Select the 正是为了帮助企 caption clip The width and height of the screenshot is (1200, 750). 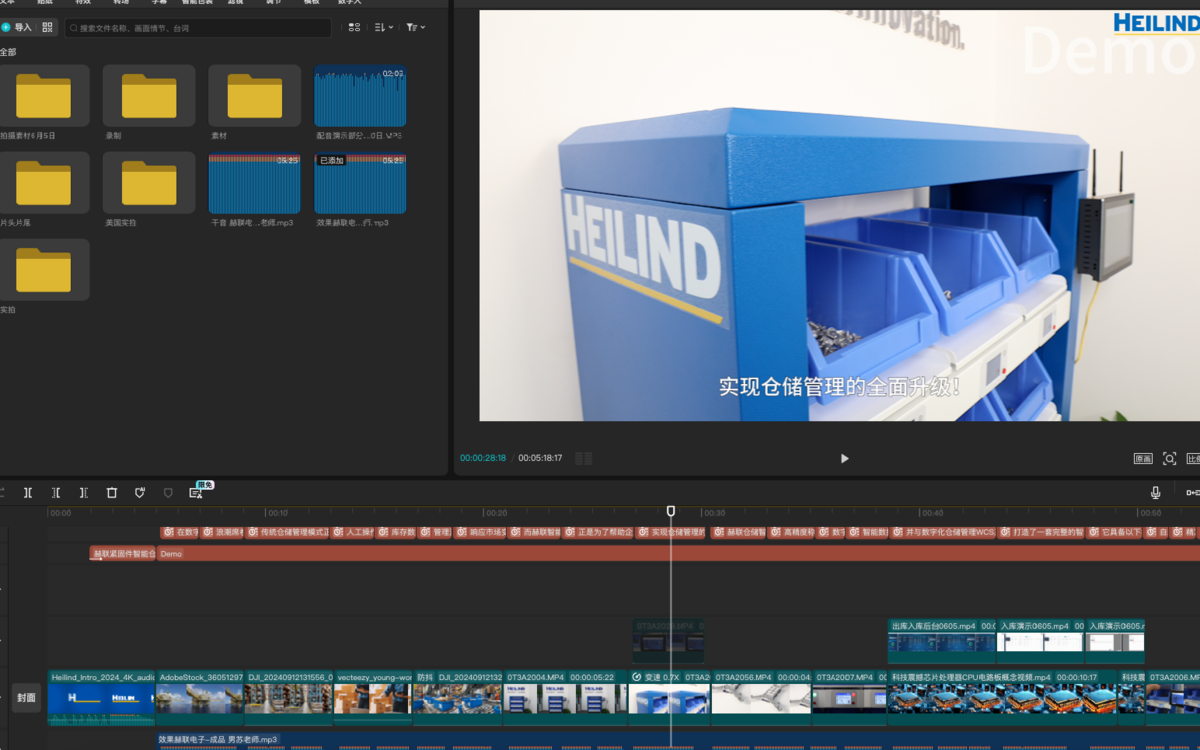click(598, 533)
